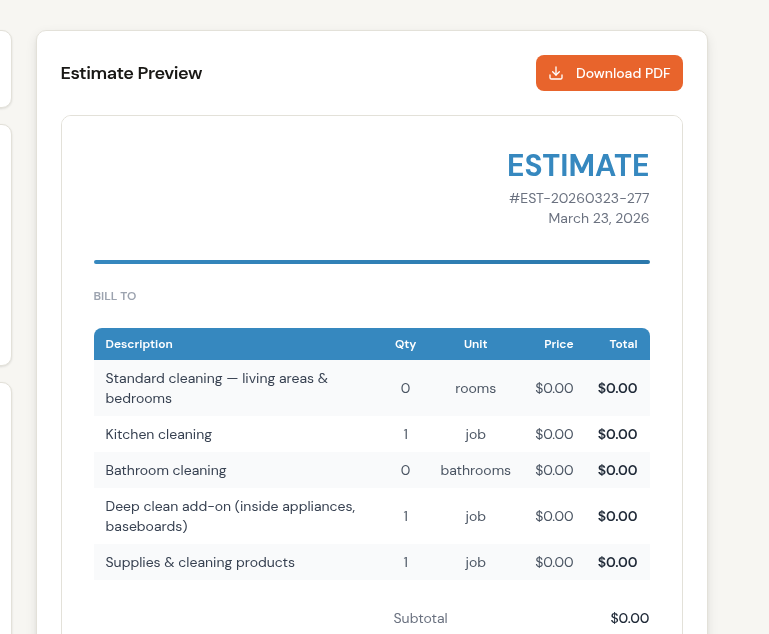Select estimate number #EST-20260323-277
The width and height of the screenshot is (769, 634).
click(579, 198)
